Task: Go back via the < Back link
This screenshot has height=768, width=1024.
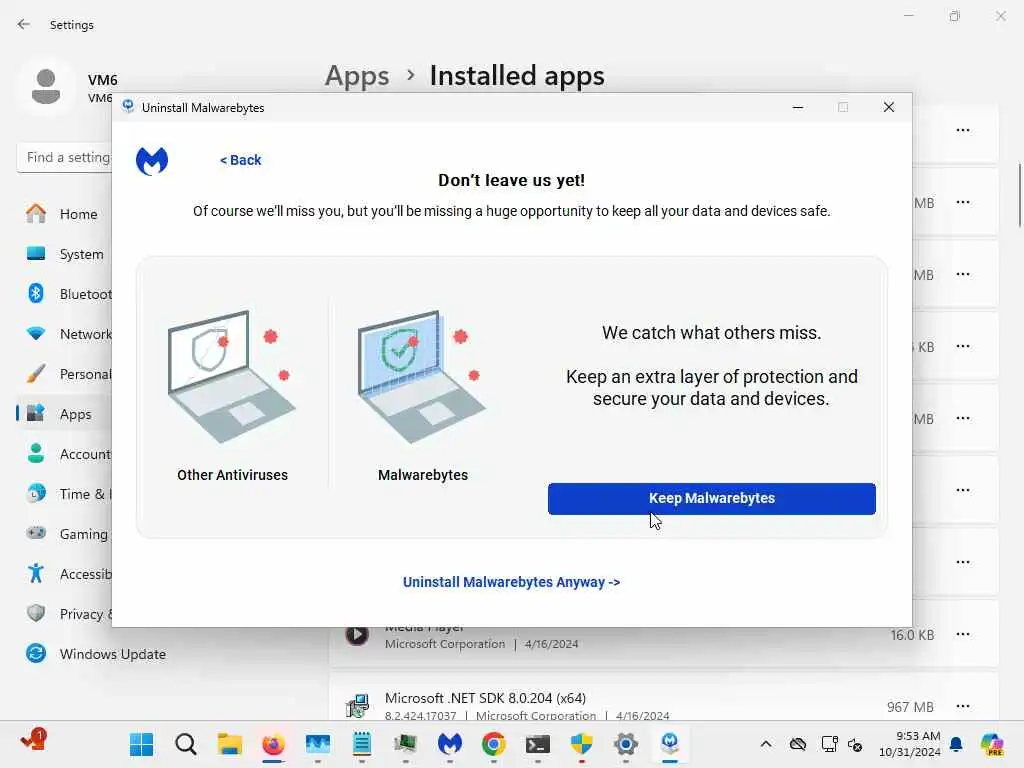Action: (240, 160)
